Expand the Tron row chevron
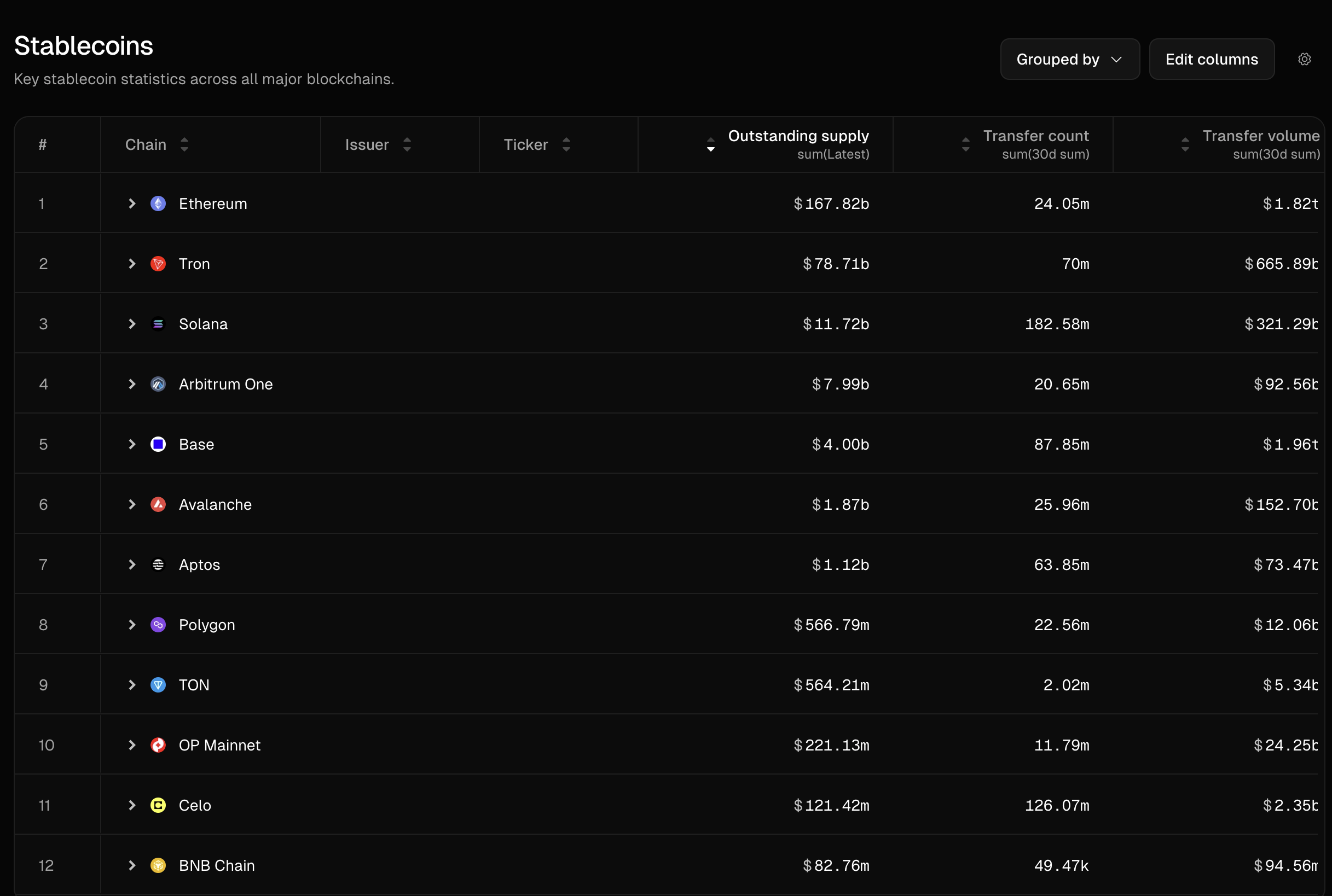The height and width of the screenshot is (896, 1332). [132, 264]
